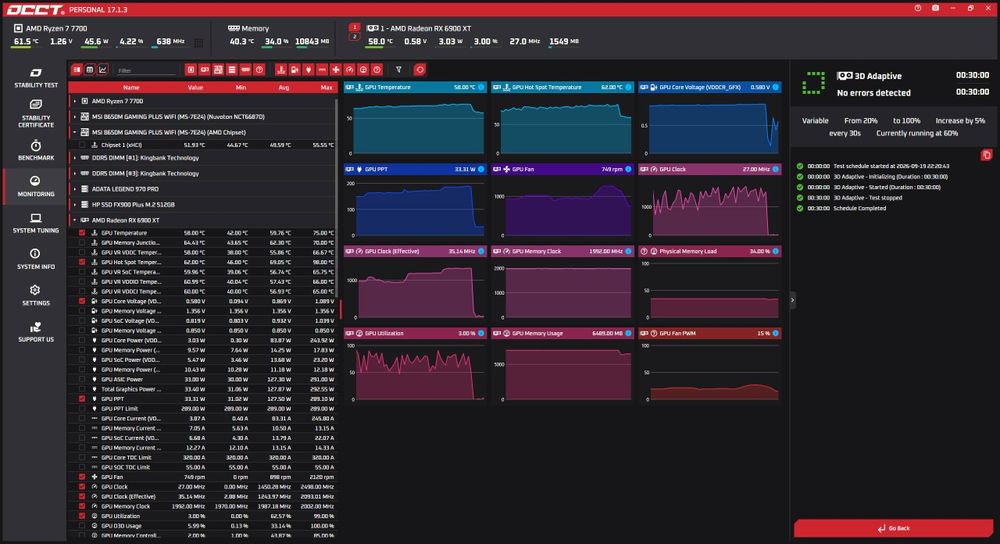The height and width of the screenshot is (544, 1000).
Task: Open help from the title bar question icon
Action: pyautogui.click(x=918, y=8)
